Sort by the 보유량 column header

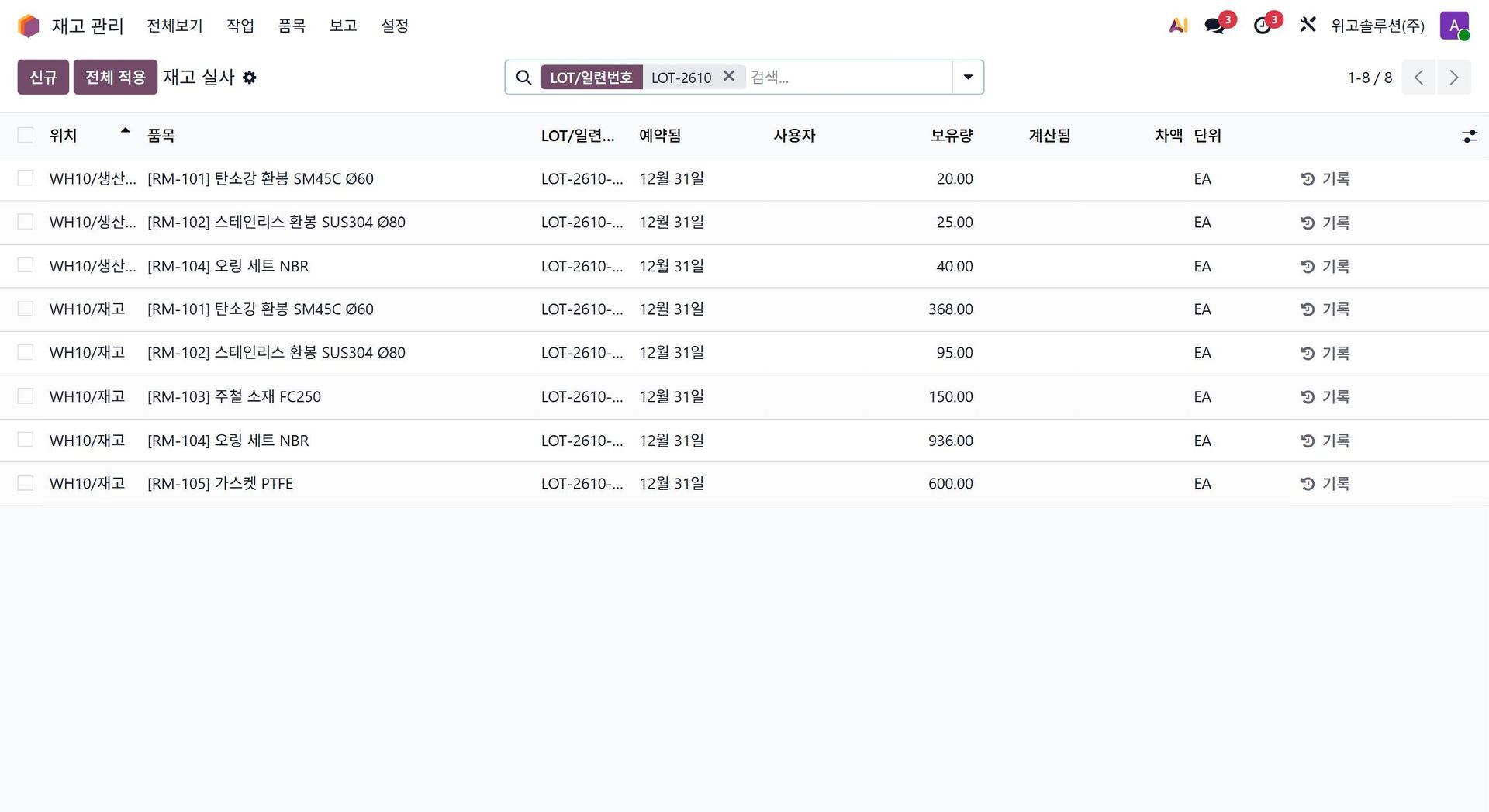click(952, 136)
